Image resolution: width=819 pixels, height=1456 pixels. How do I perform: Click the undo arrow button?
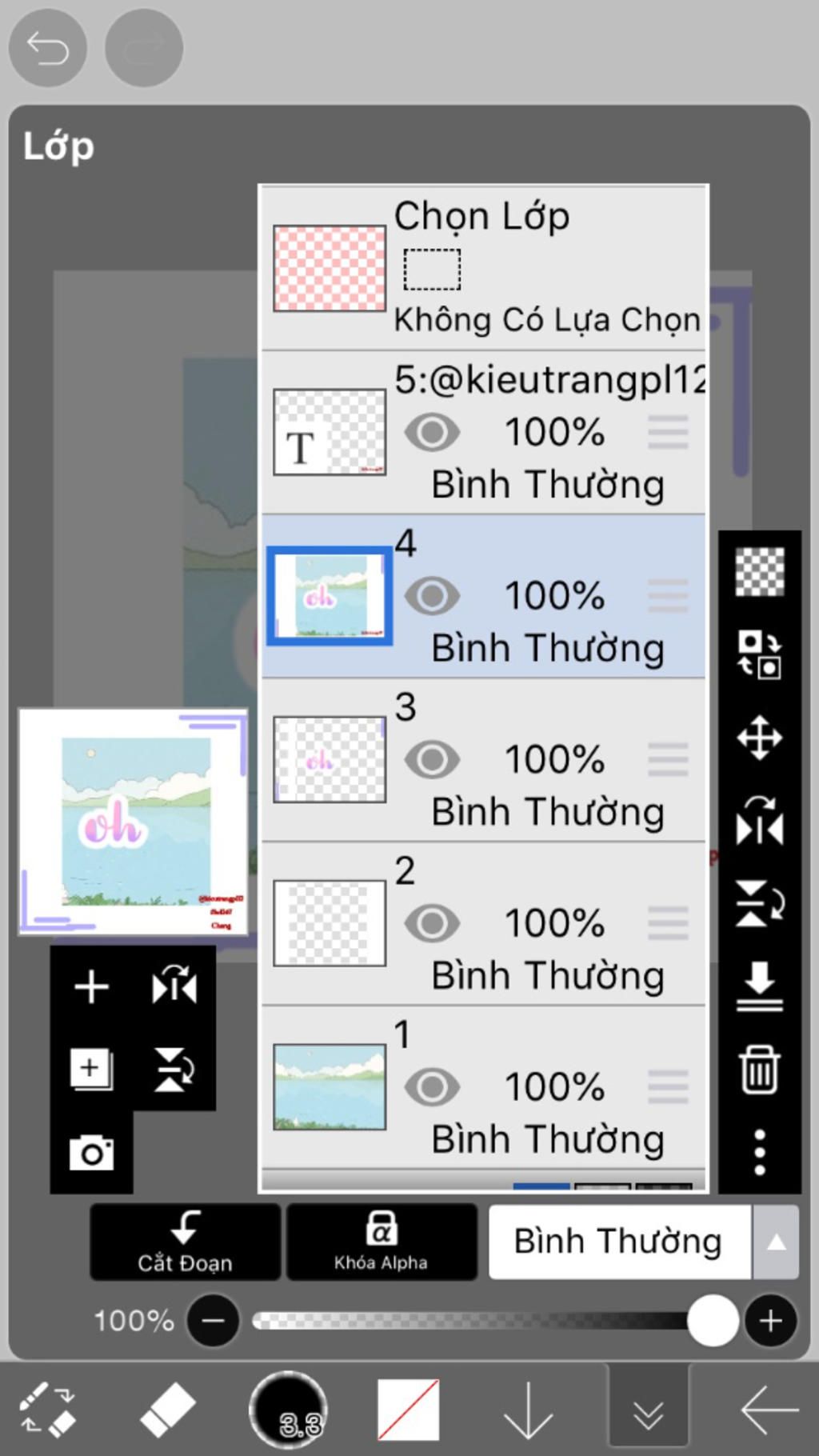tap(47, 49)
